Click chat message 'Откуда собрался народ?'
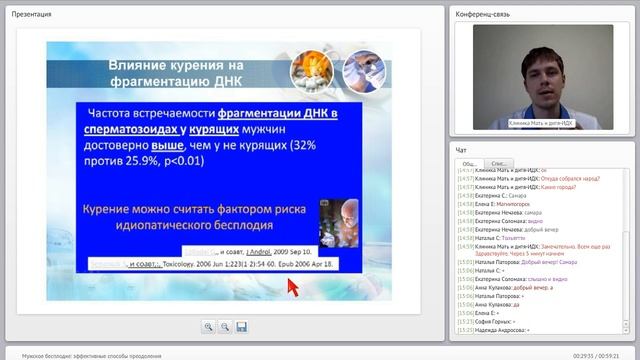The image size is (640, 360). click(570, 179)
